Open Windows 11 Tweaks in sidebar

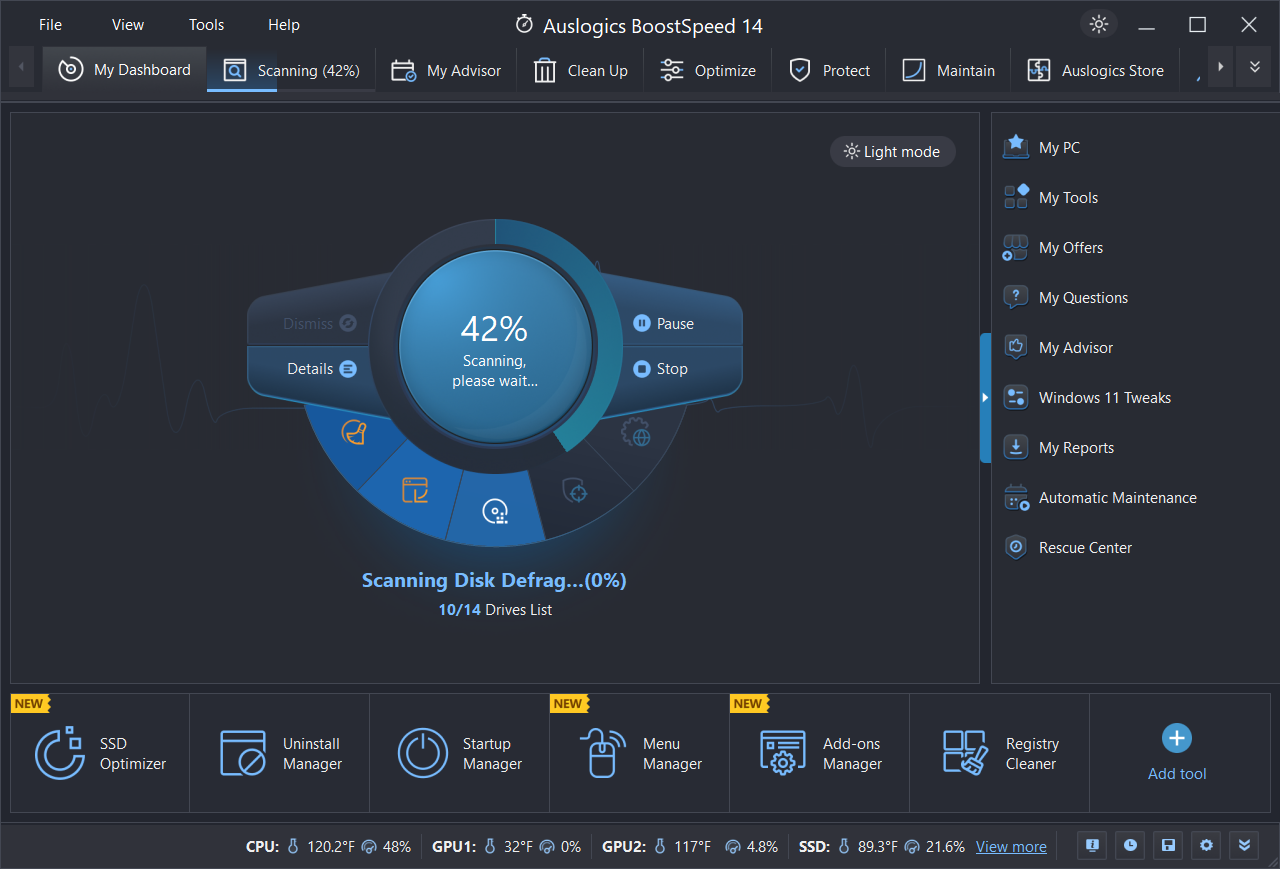click(1104, 398)
